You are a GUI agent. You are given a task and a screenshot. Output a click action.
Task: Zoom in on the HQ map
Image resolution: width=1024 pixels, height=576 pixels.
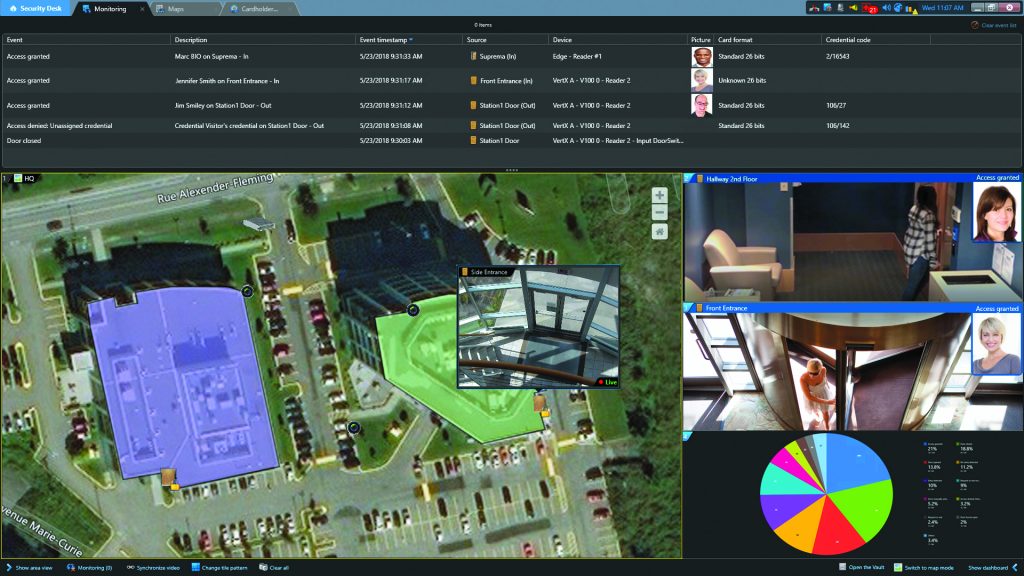pos(658,195)
